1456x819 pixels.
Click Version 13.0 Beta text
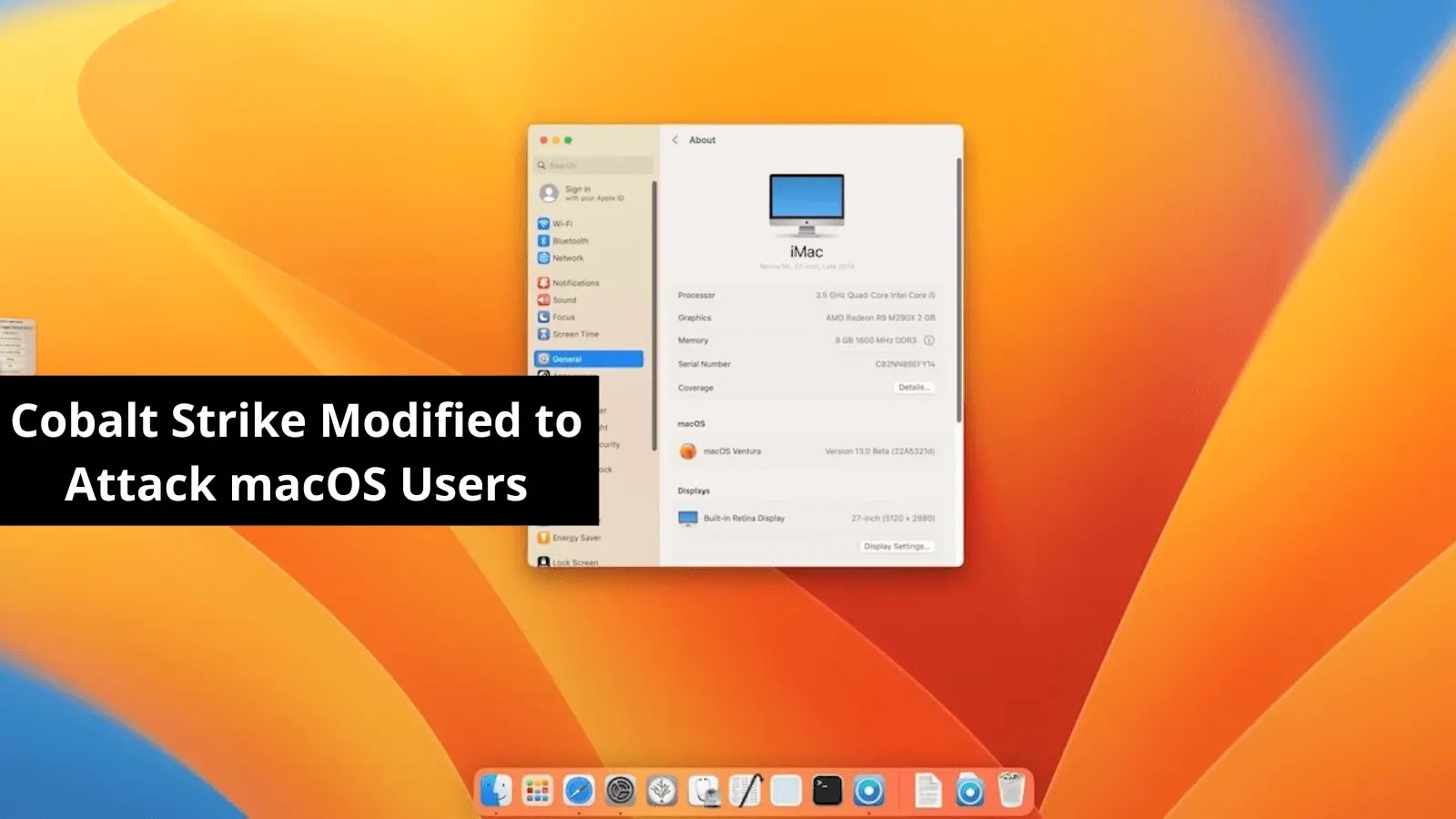pos(880,451)
